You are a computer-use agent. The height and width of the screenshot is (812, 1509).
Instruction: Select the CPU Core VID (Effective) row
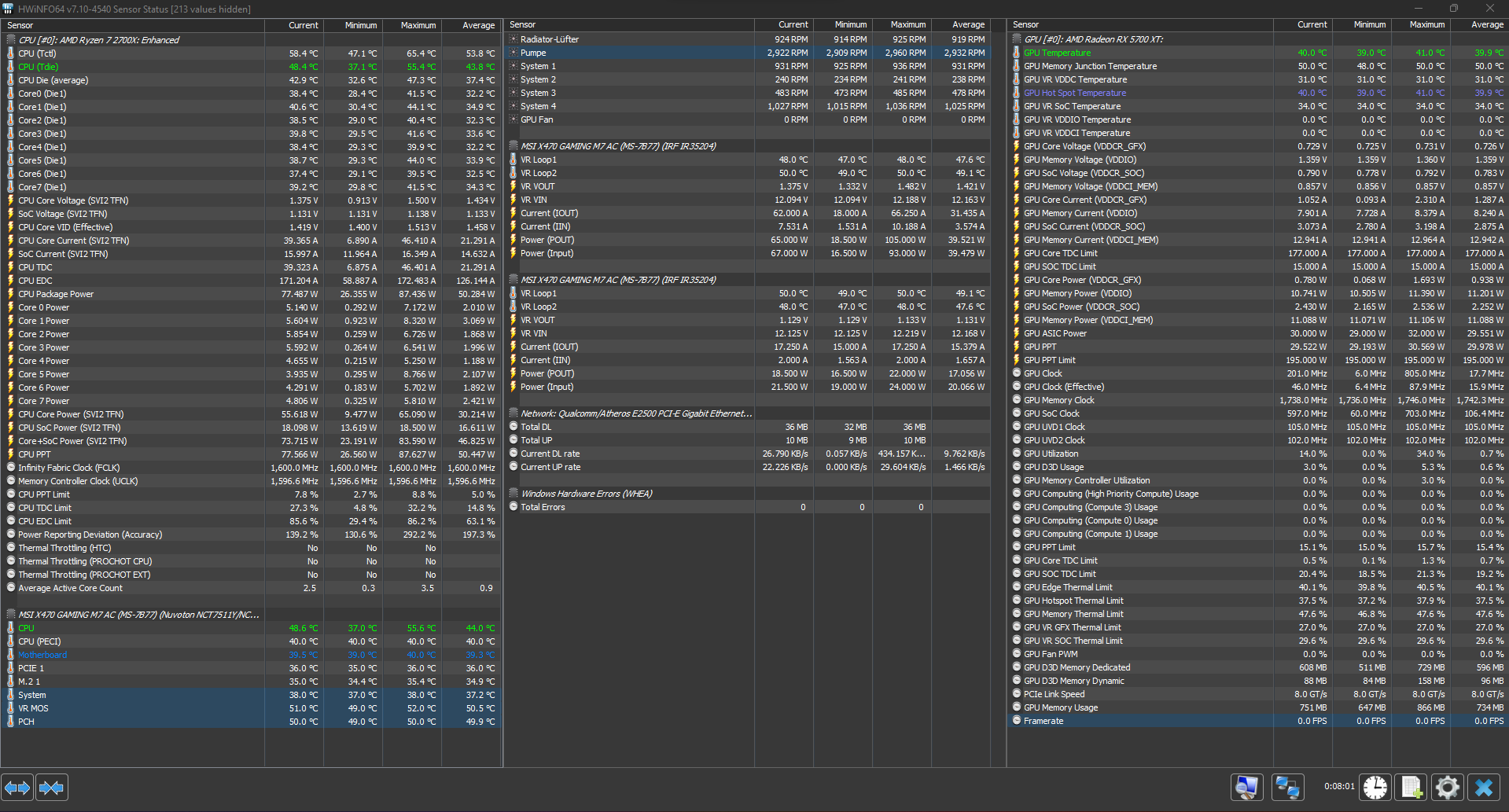(252, 227)
